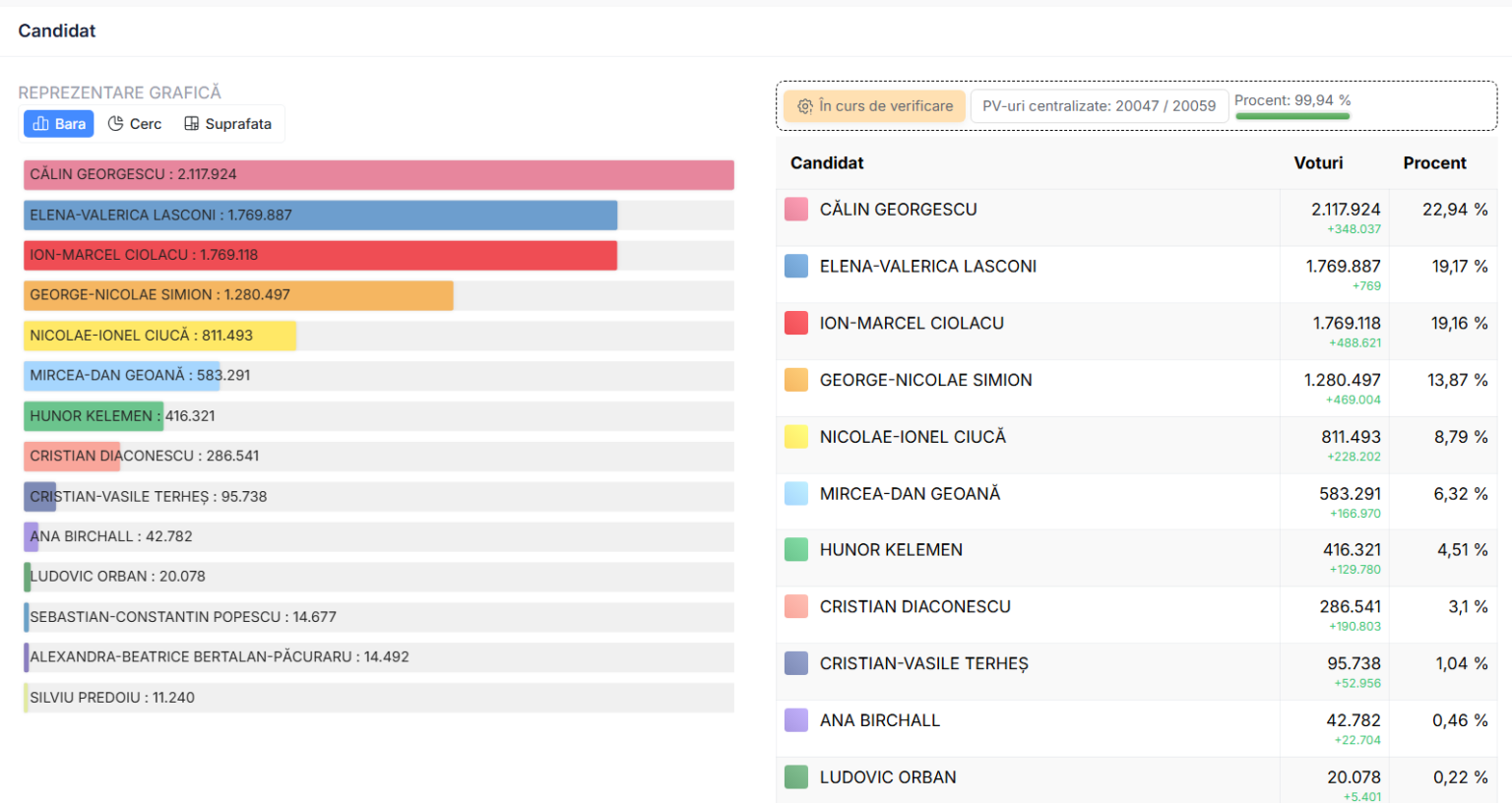Click the green Procent progress bar
This screenshot has height=803, width=1512.
pyautogui.click(x=1291, y=116)
